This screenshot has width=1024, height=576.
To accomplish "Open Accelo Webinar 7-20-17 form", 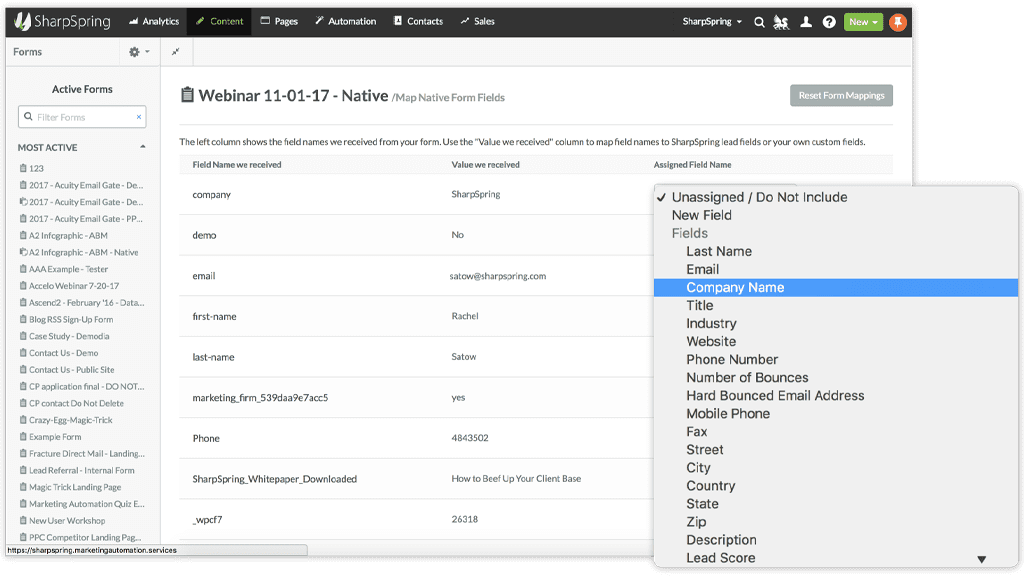I will (x=74, y=286).
